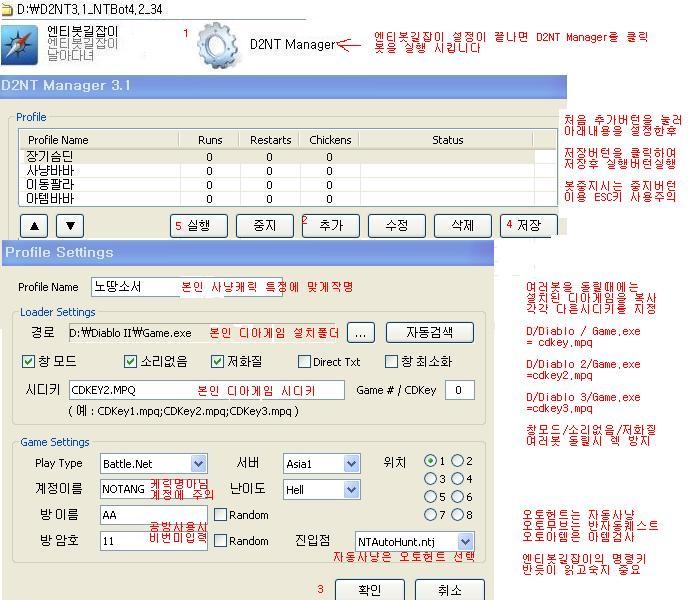Click the 확인 confirm button
Image resolution: width=700 pixels, height=600 pixels.
coord(370,590)
